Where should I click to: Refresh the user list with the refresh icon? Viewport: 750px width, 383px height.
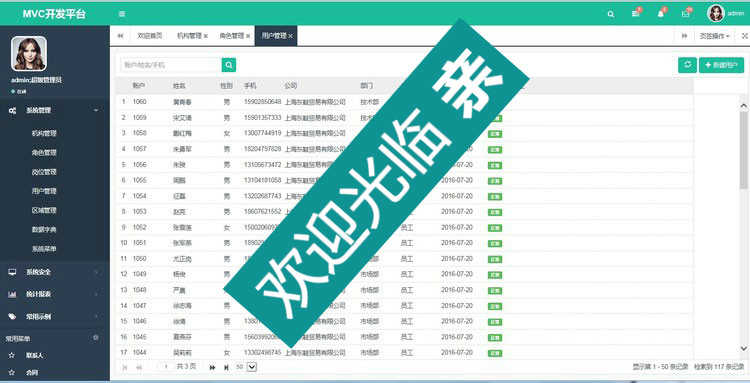(x=687, y=65)
